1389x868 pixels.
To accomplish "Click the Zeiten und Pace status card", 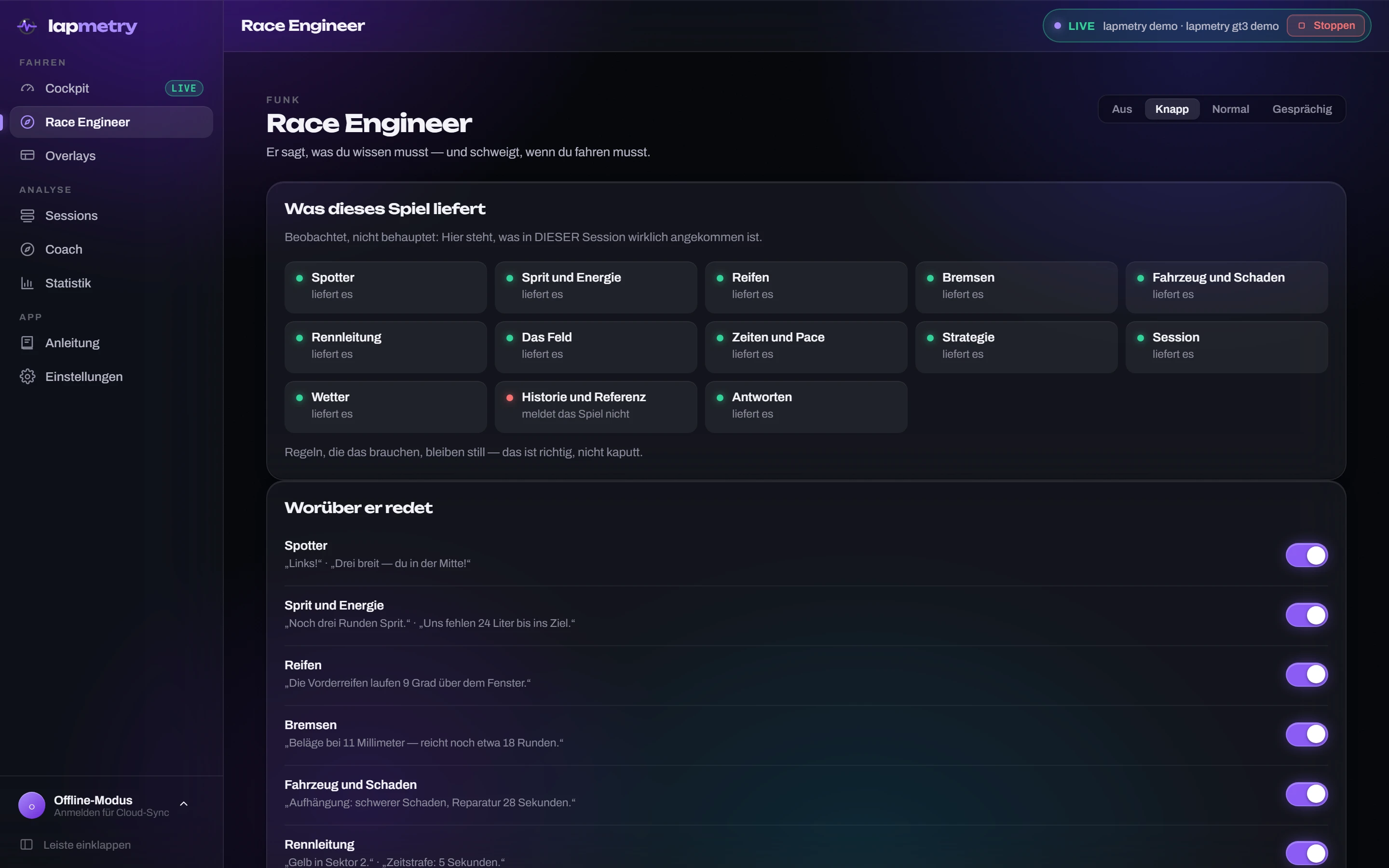I will coord(806,347).
